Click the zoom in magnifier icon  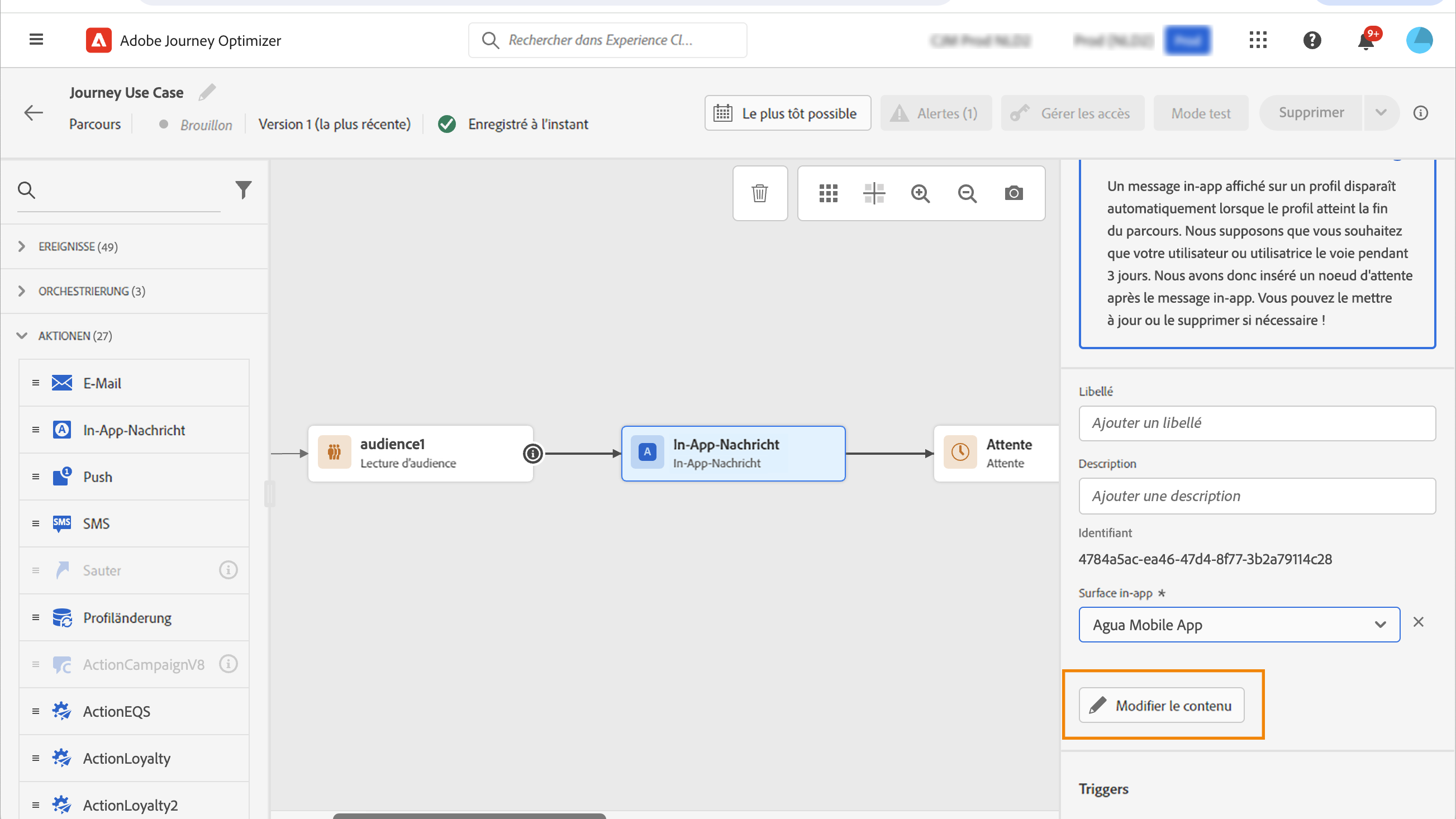click(920, 193)
